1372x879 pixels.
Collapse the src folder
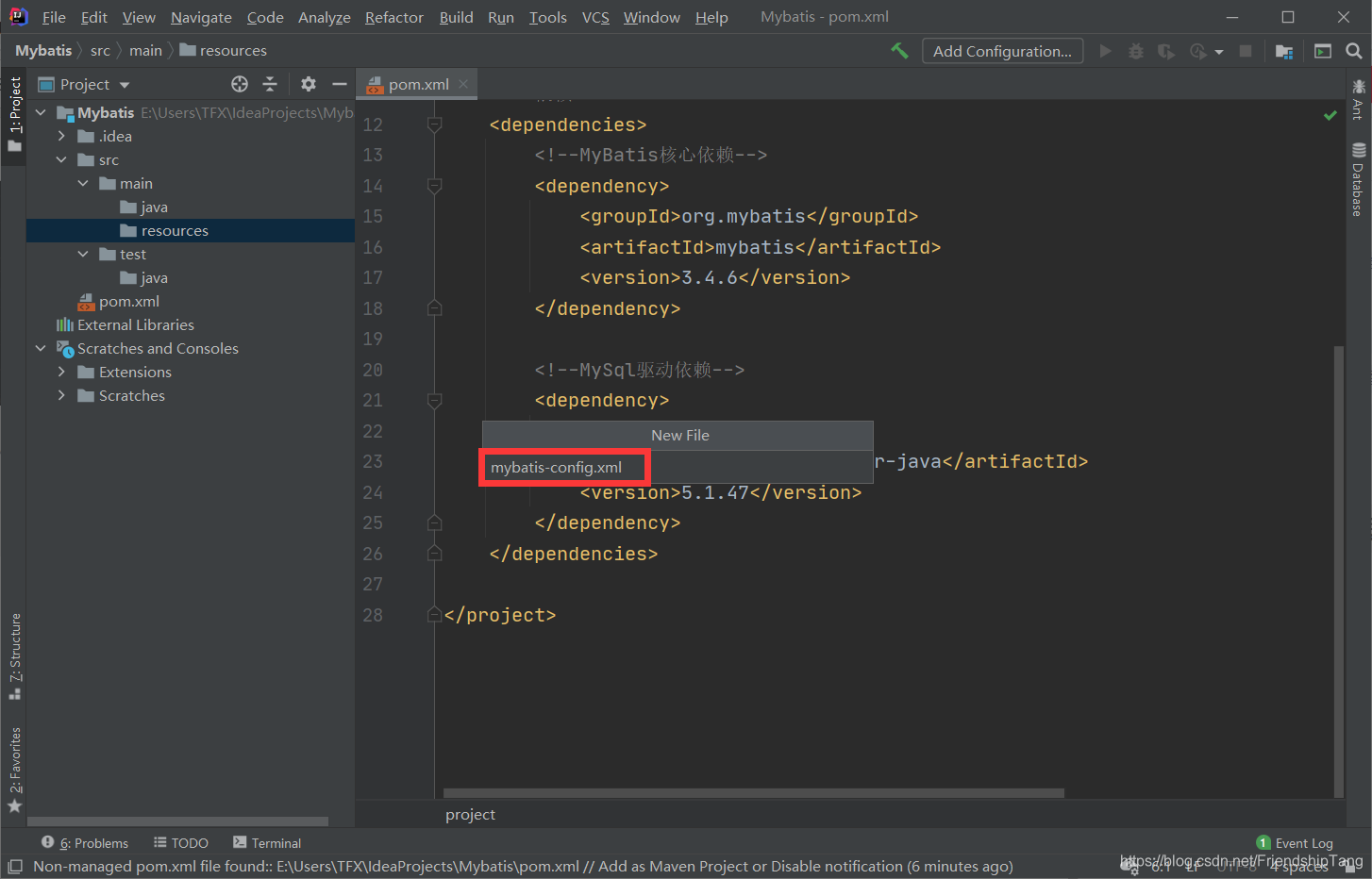click(x=61, y=159)
